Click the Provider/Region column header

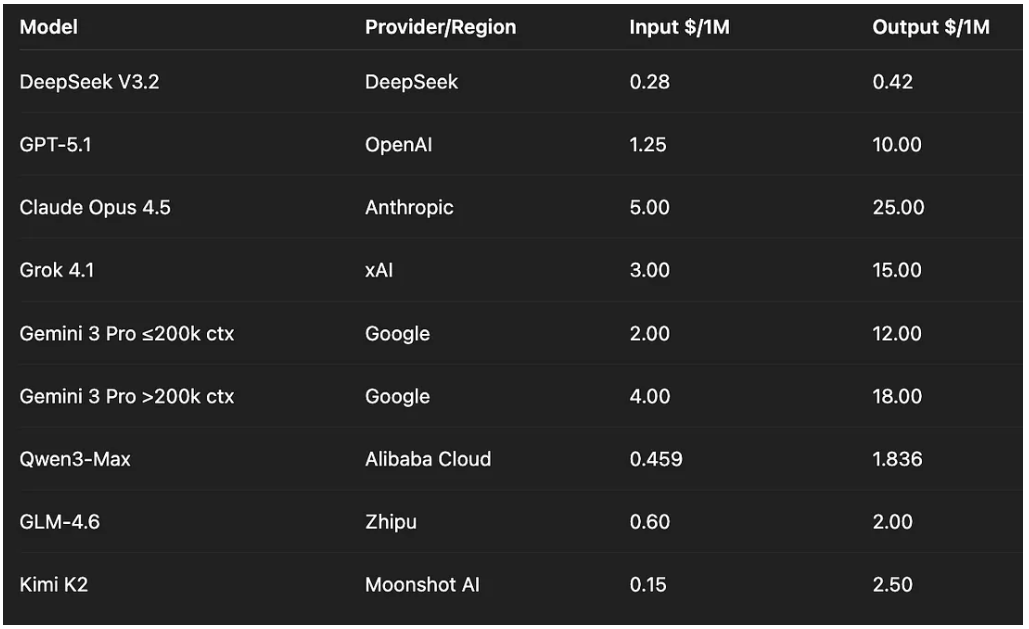(440, 27)
